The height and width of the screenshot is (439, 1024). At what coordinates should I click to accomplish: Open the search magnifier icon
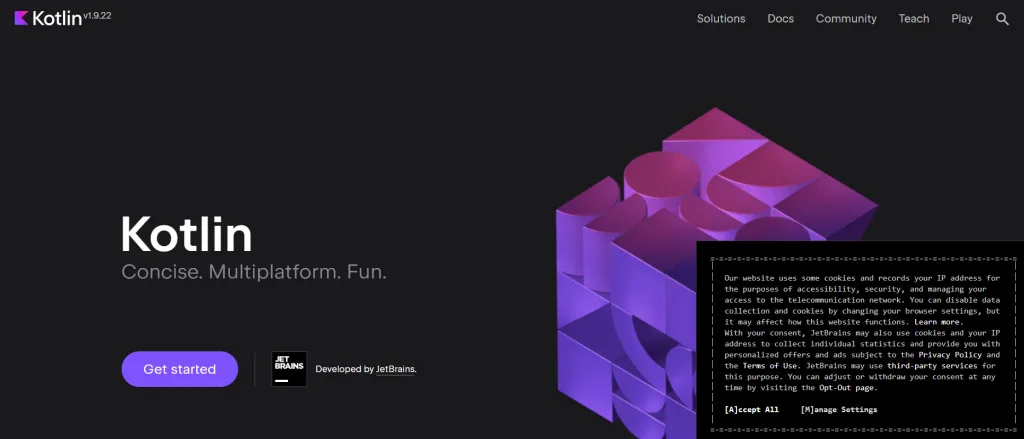(1002, 19)
